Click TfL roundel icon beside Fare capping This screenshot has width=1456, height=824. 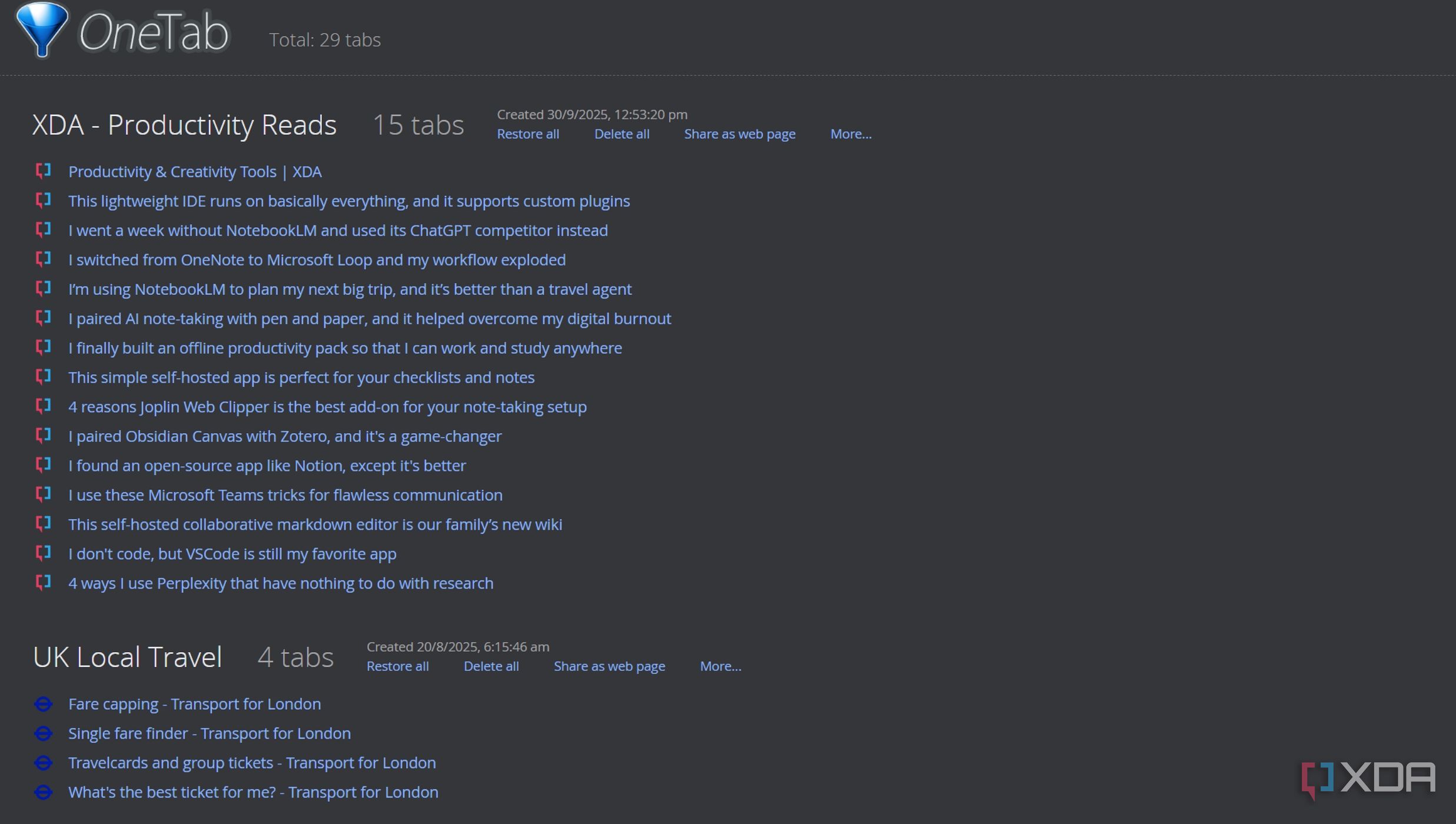click(43, 704)
